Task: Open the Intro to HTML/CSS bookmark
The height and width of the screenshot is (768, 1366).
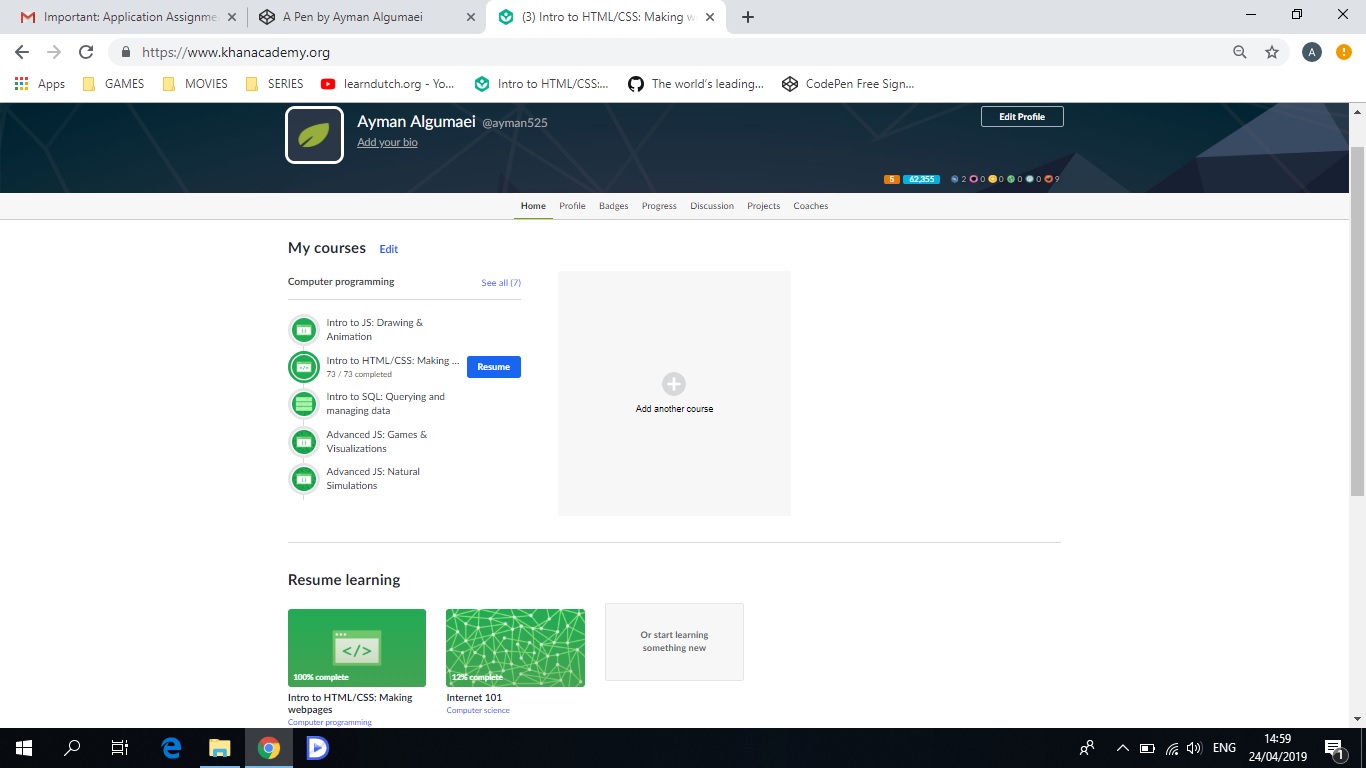Action: tap(541, 84)
